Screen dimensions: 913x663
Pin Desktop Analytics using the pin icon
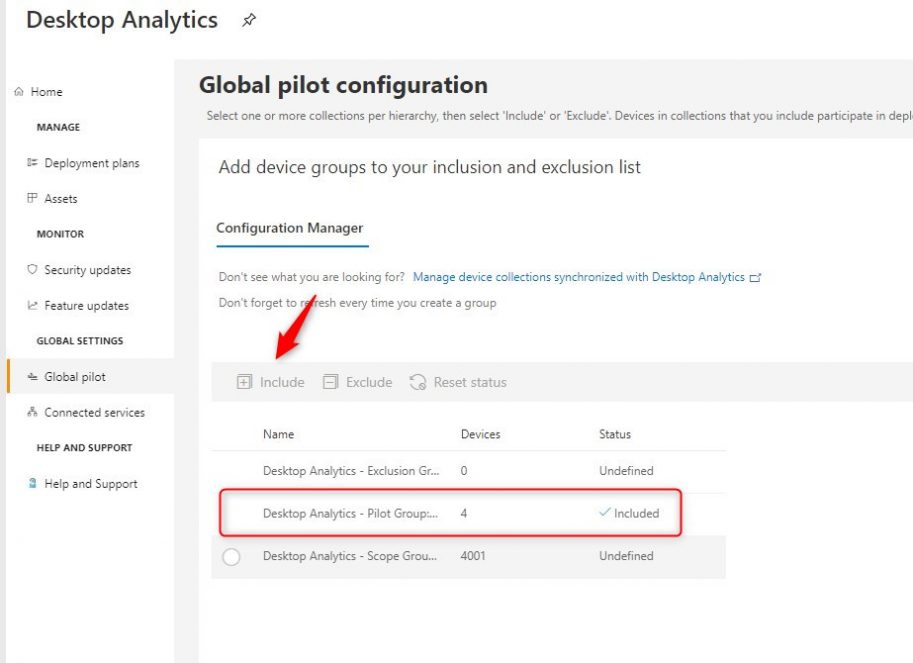point(248,19)
